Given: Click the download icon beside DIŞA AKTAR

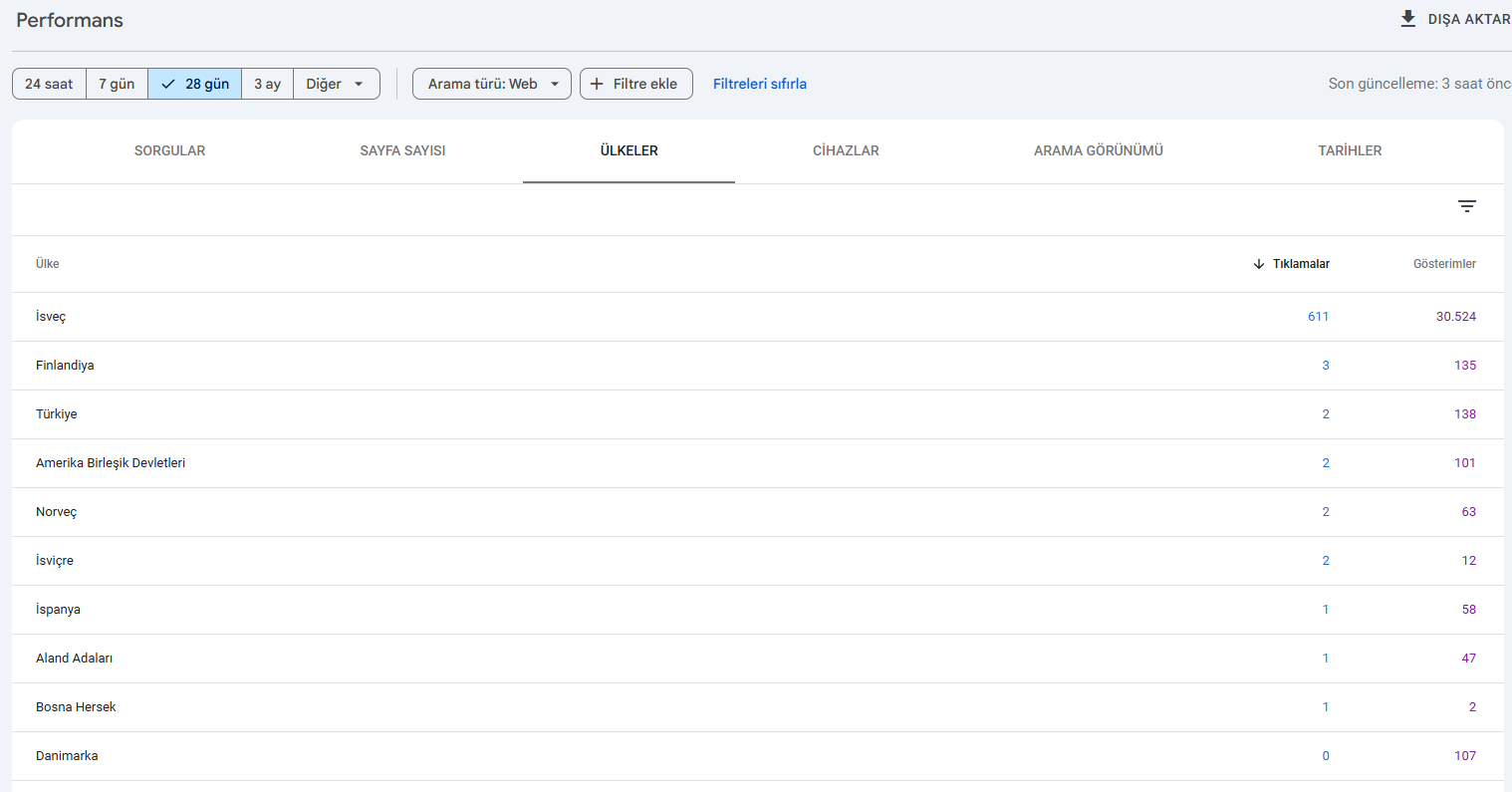Looking at the screenshot, I should 1407,19.
